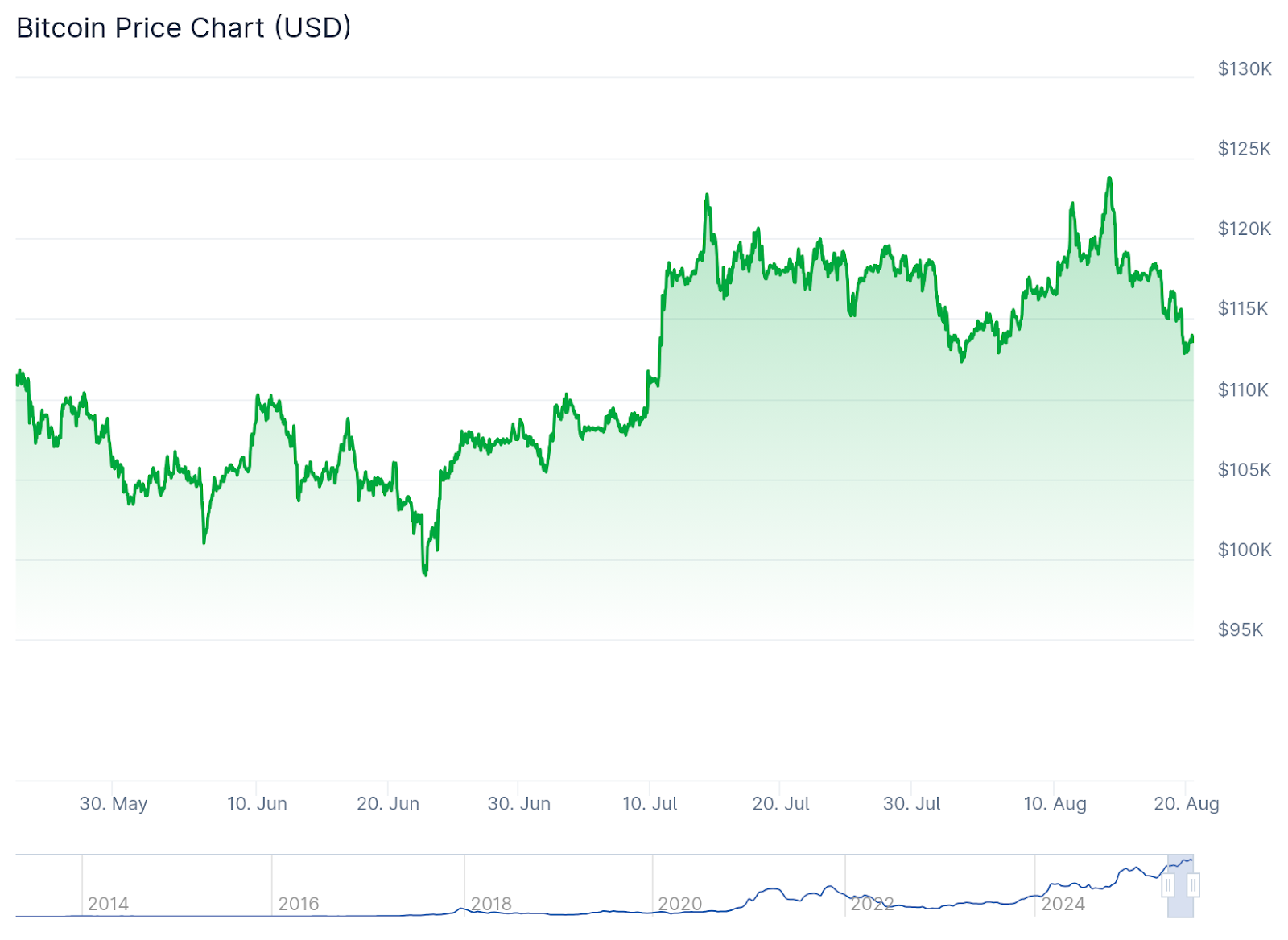The width and height of the screenshot is (1288, 940).
Task: Click the "20. Aug" date axis label
Action: [1186, 803]
